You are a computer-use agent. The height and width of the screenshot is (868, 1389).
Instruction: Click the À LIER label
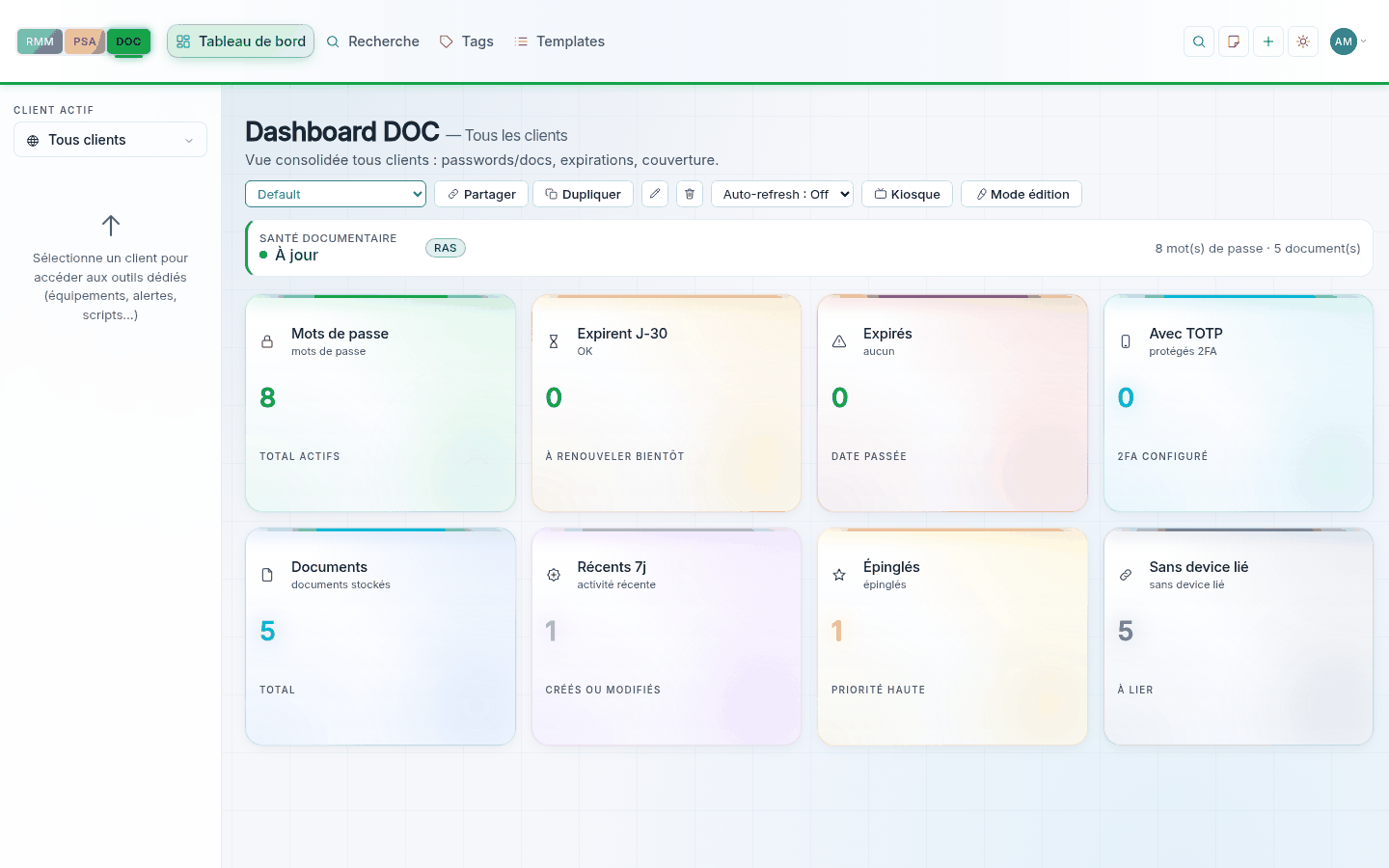click(1135, 690)
